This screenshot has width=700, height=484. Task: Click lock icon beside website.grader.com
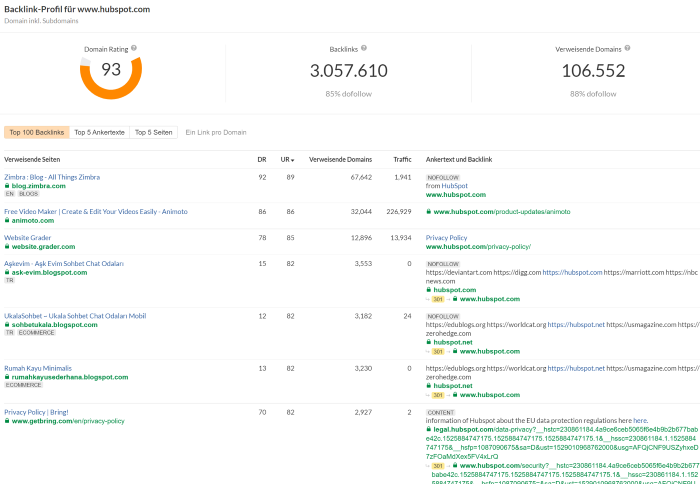coord(7,246)
